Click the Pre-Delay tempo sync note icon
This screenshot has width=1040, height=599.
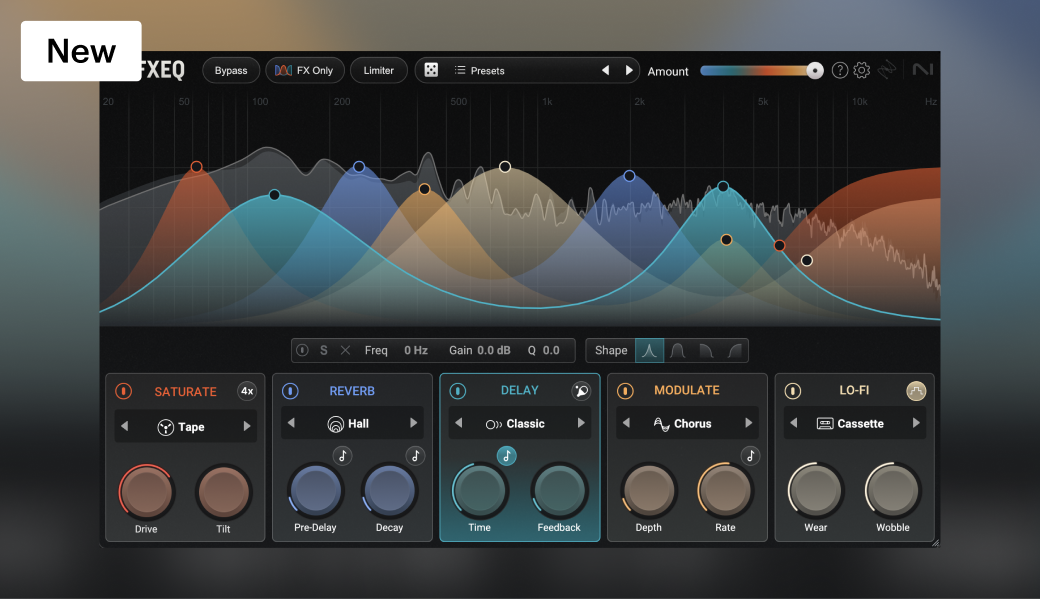click(342, 456)
